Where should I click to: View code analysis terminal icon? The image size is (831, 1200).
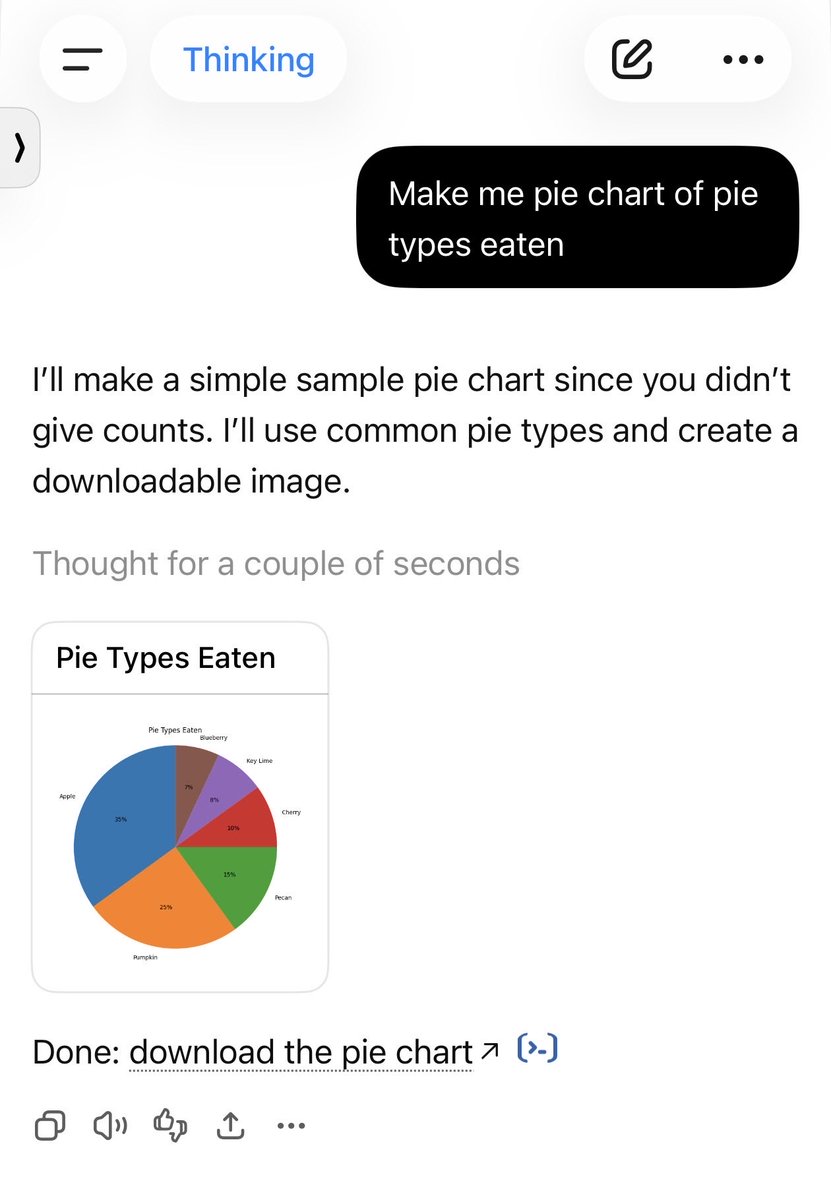pos(537,1048)
